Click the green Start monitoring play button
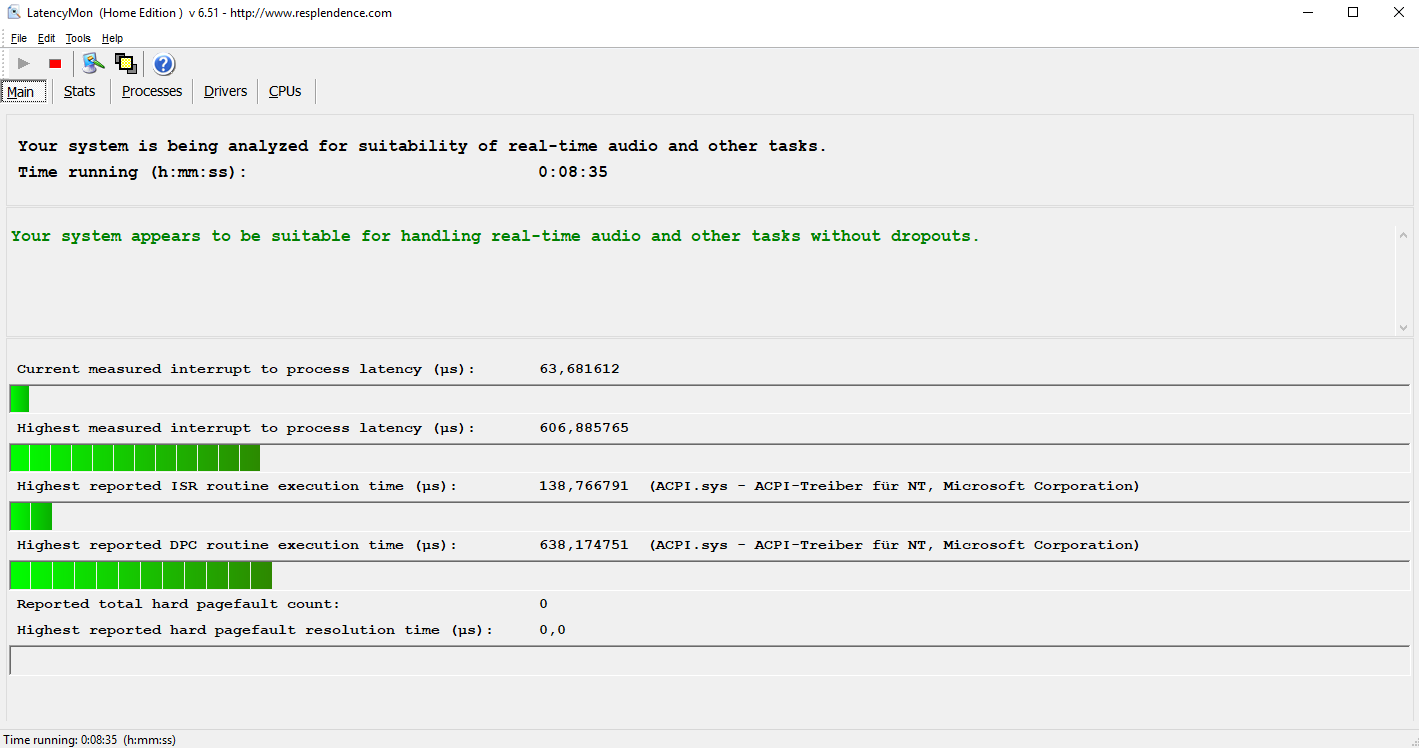The image size is (1419, 748). [x=24, y=64]
